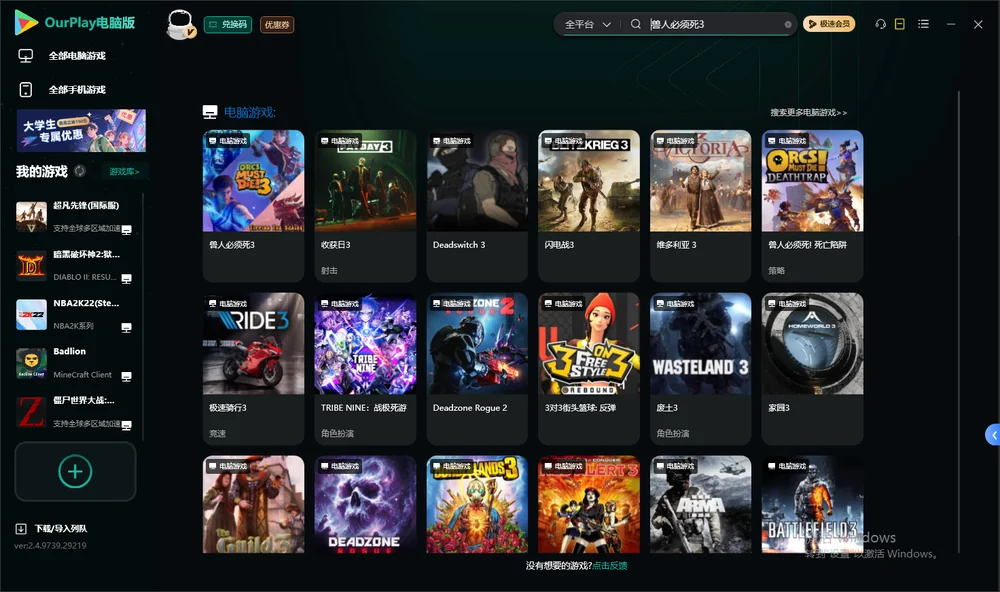Open 兽人必须死! 死亡陷阱 game card
Image resolution: width=1000 pixels, height=592 pixels.
point(812,205)
